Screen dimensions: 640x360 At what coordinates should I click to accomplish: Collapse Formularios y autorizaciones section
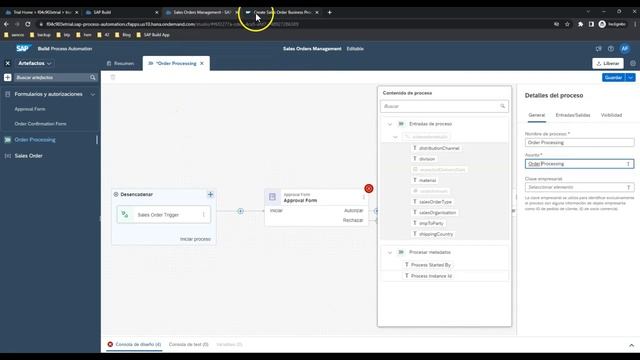93,94
